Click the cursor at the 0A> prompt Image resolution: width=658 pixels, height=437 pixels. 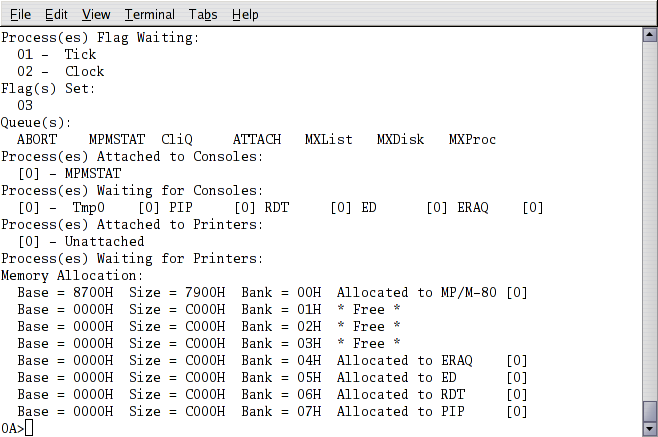[x=29, y=428]
